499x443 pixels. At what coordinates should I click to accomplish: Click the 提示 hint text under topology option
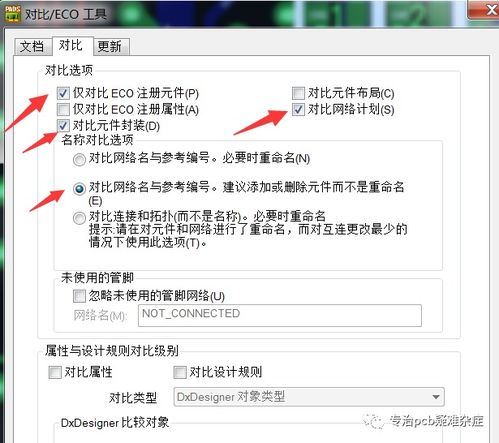248,236
